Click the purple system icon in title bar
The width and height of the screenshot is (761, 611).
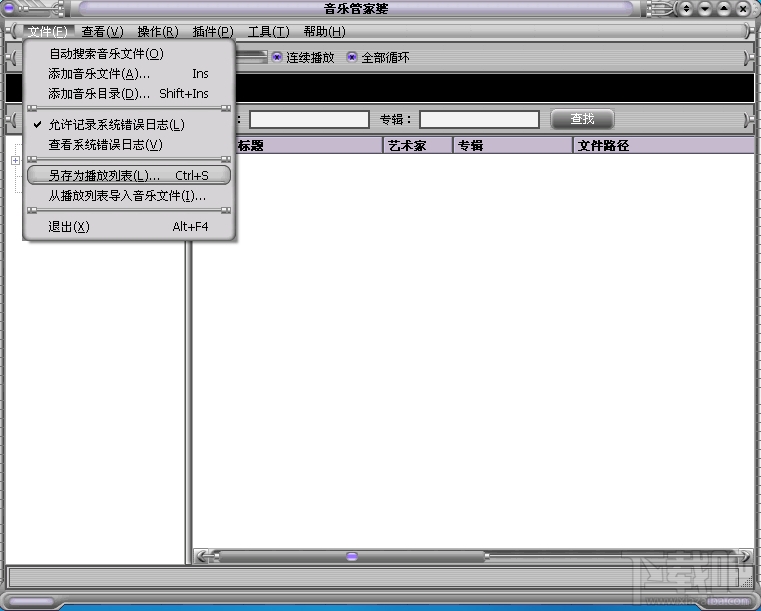pos(9,7)
